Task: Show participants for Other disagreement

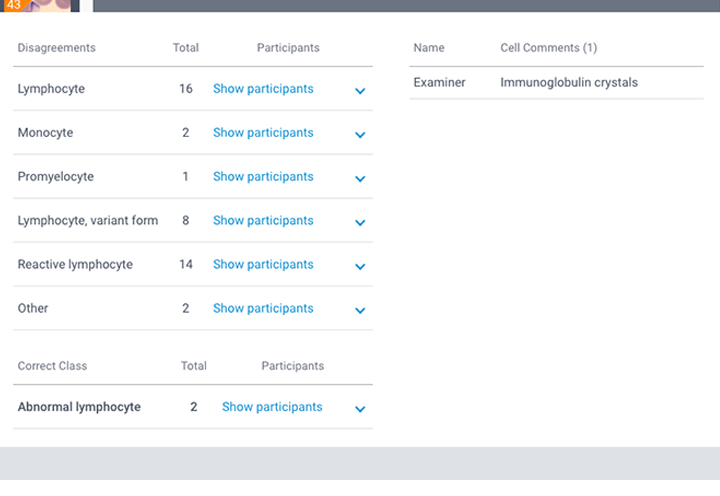Action: click(263, 308)
